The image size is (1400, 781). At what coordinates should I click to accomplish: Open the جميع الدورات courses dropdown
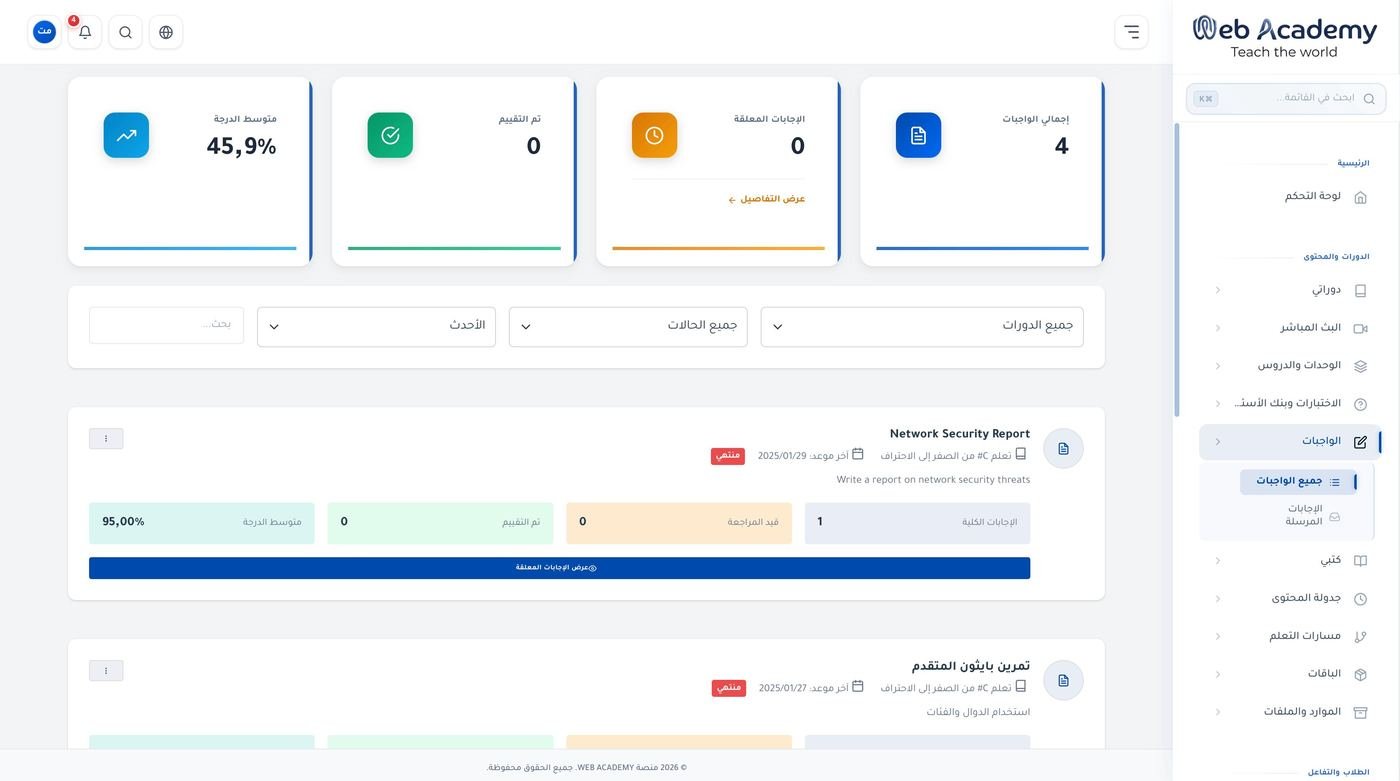922,327
